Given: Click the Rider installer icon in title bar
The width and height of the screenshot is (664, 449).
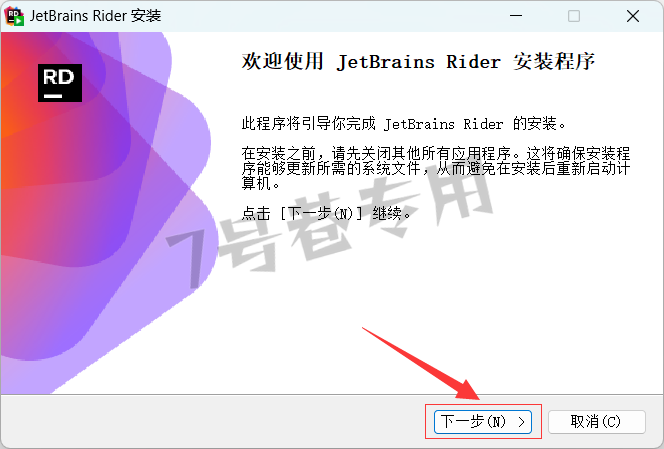Looking at the screenshot, I should point(14,16).
